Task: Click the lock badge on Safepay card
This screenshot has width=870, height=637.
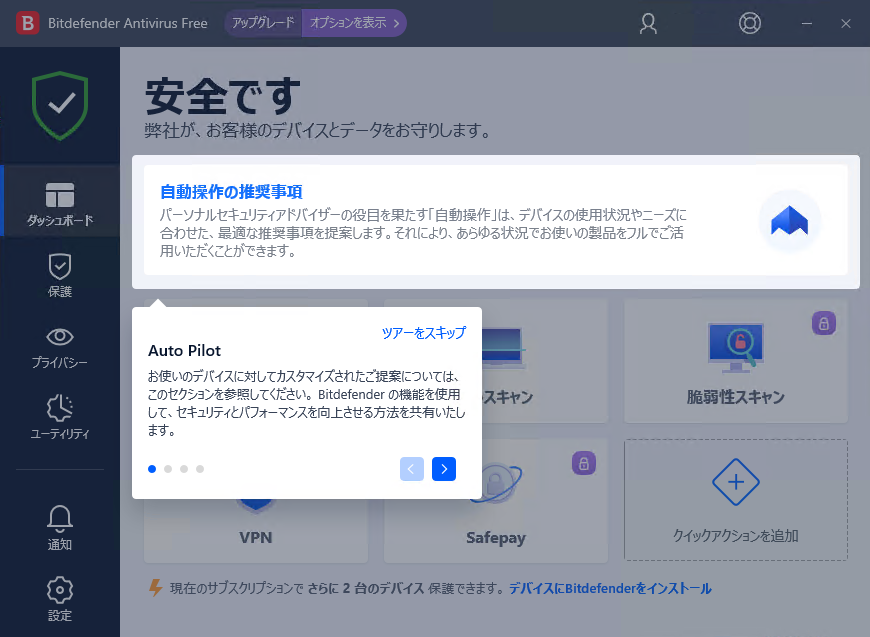Action: point(584,463)
